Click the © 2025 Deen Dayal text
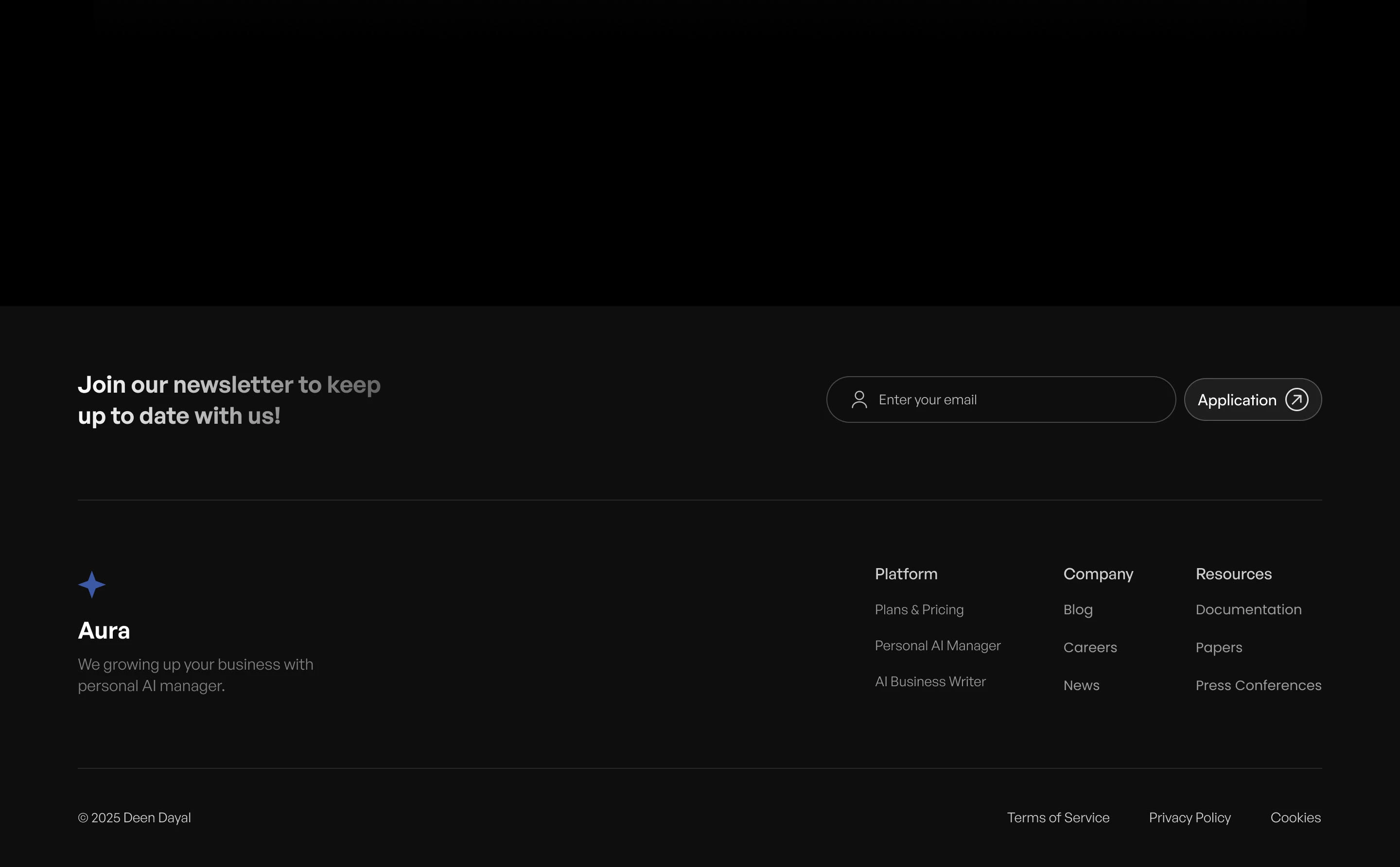Viewport: 1400px width, 867px height. pos(134,818)
